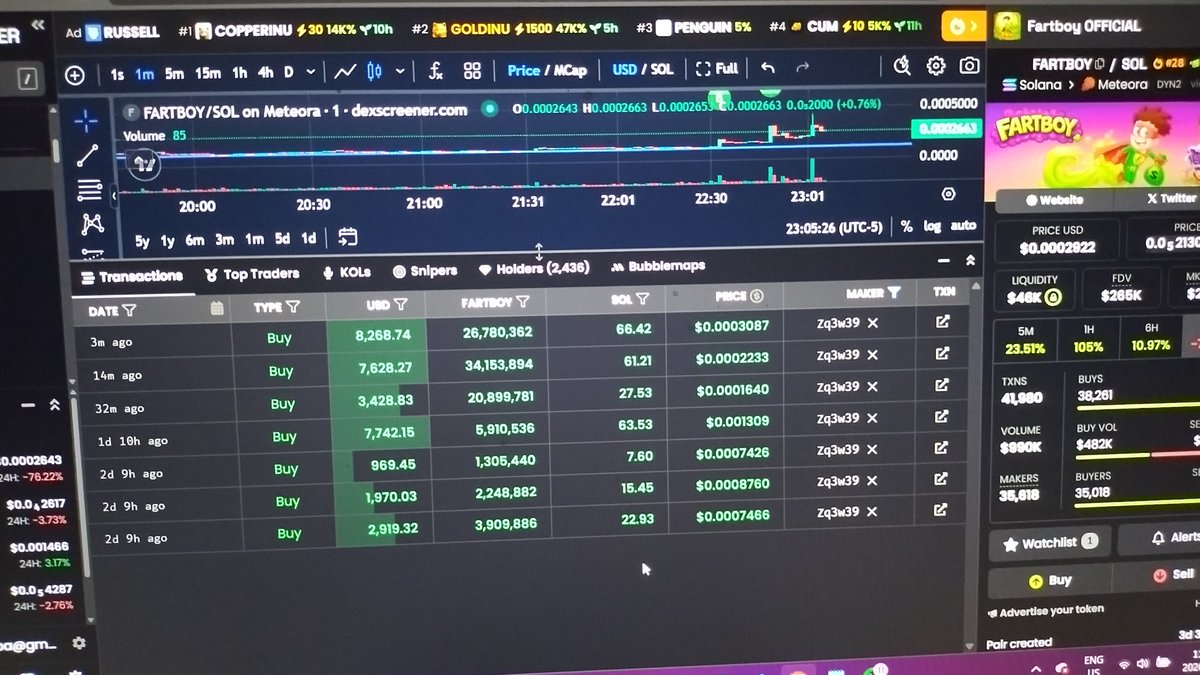Toggle PRICE column currency icon
Image resolution: width=1200 pixels, height=675 pixels.
tap(757, 296)
